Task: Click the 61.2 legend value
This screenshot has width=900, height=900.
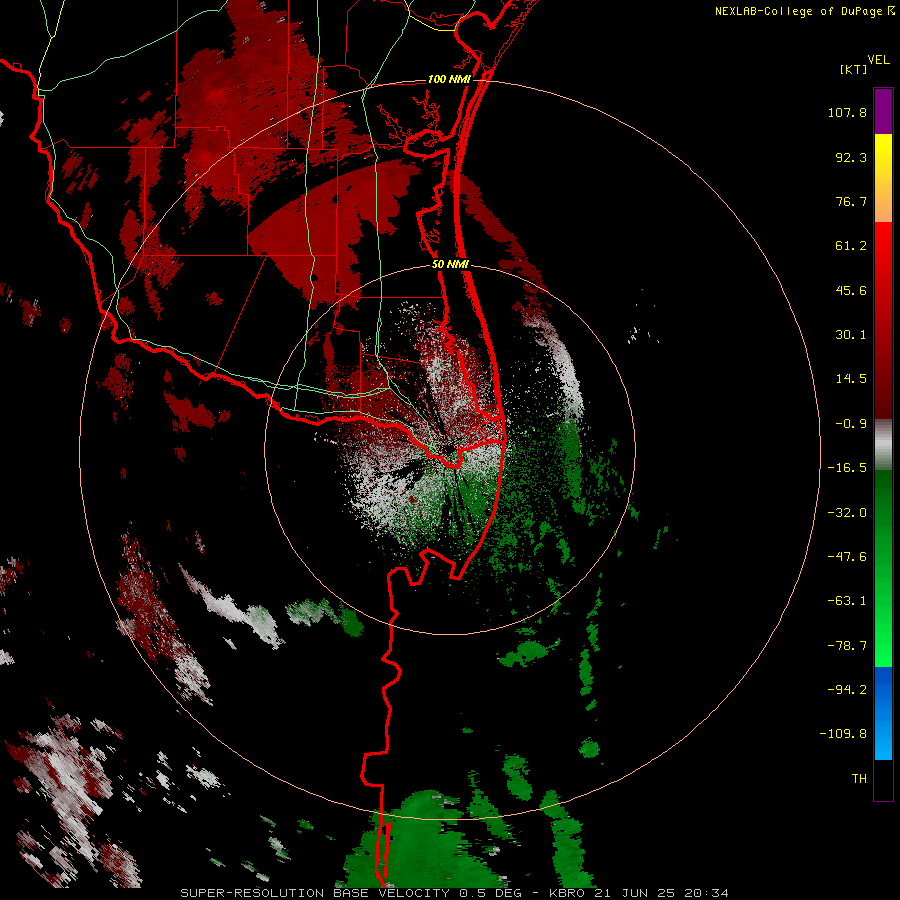Action: (x=851, y=246)
